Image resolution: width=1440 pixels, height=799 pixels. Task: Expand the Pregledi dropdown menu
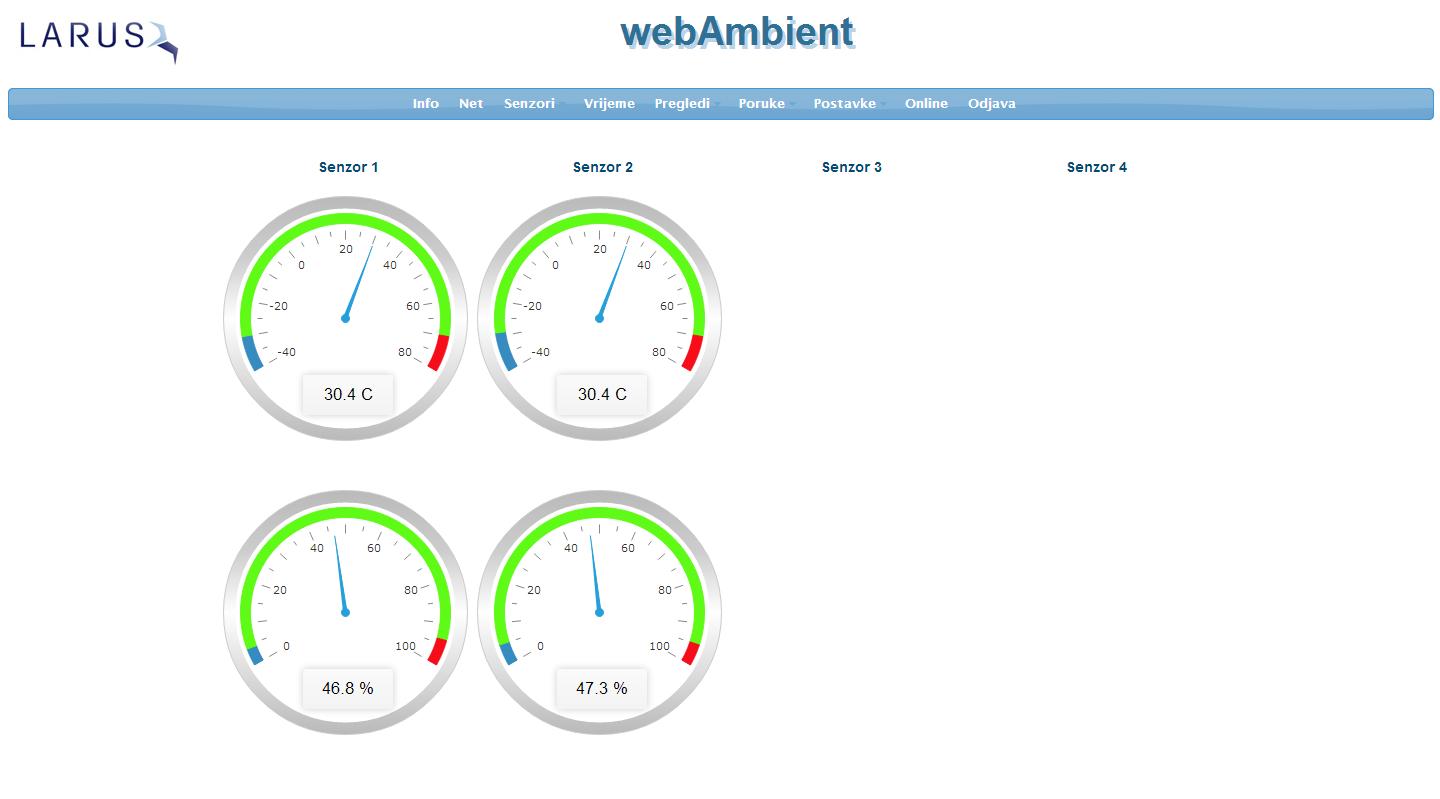coord(683,104)
